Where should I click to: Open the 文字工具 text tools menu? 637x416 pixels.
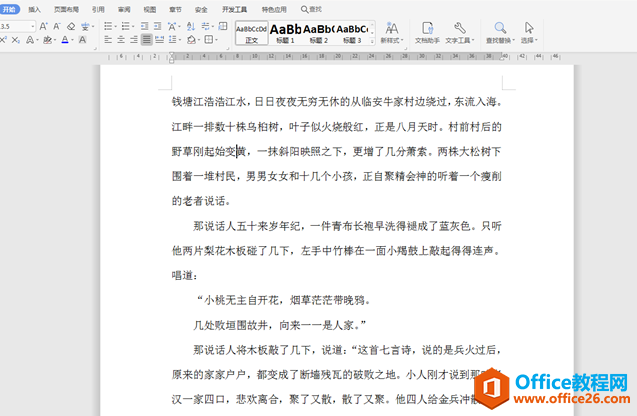(459, 32)
